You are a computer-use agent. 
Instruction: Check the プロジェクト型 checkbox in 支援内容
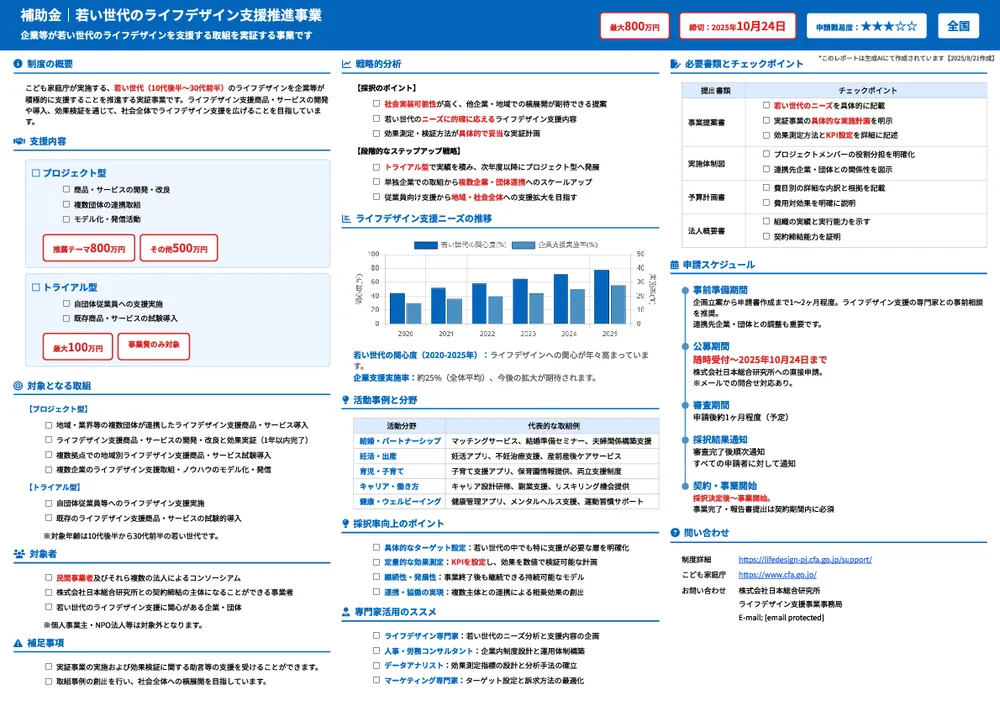36,173
